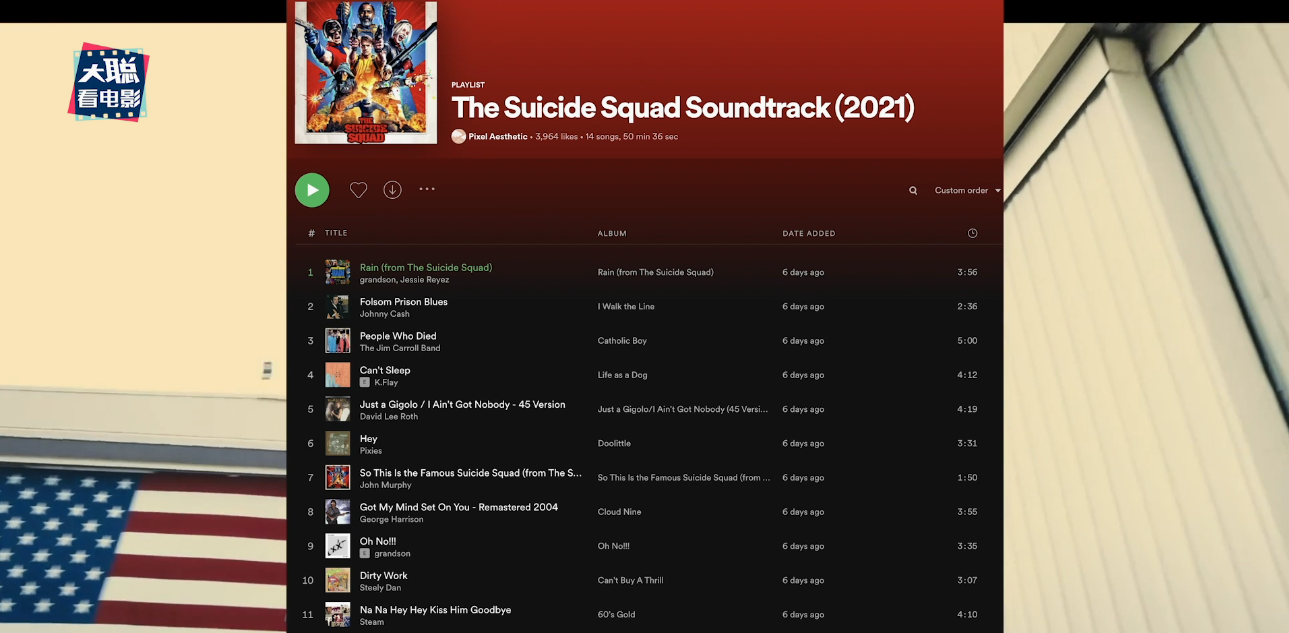
Task: Click the album art for Rain track
Action: [x=337, y=272]
